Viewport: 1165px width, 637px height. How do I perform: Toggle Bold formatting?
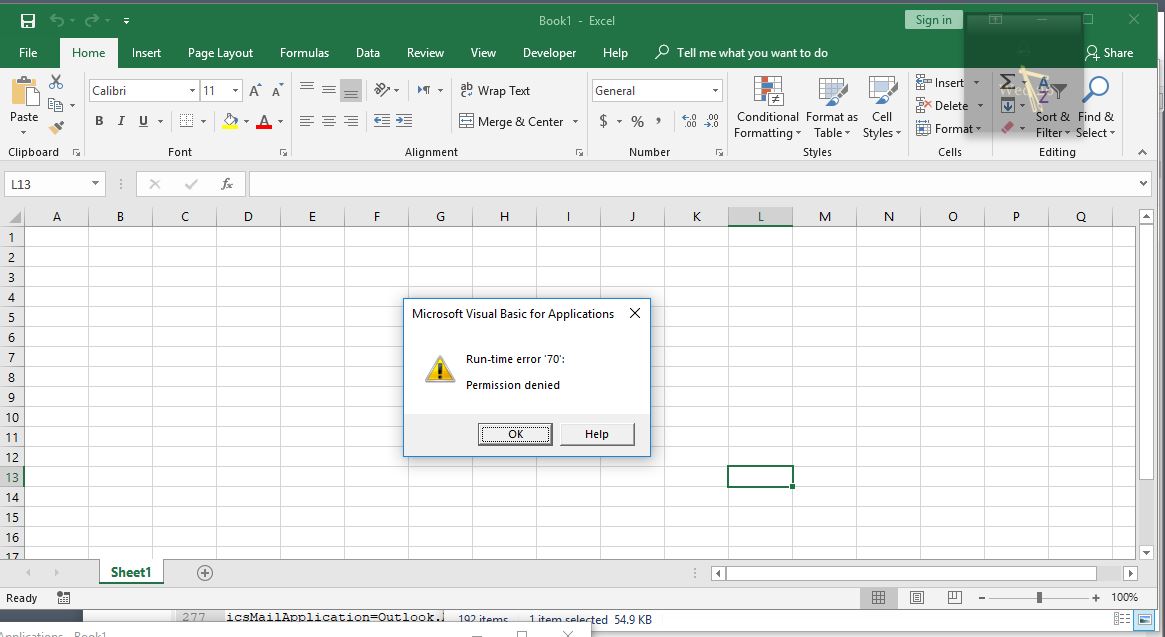(99, 121)
